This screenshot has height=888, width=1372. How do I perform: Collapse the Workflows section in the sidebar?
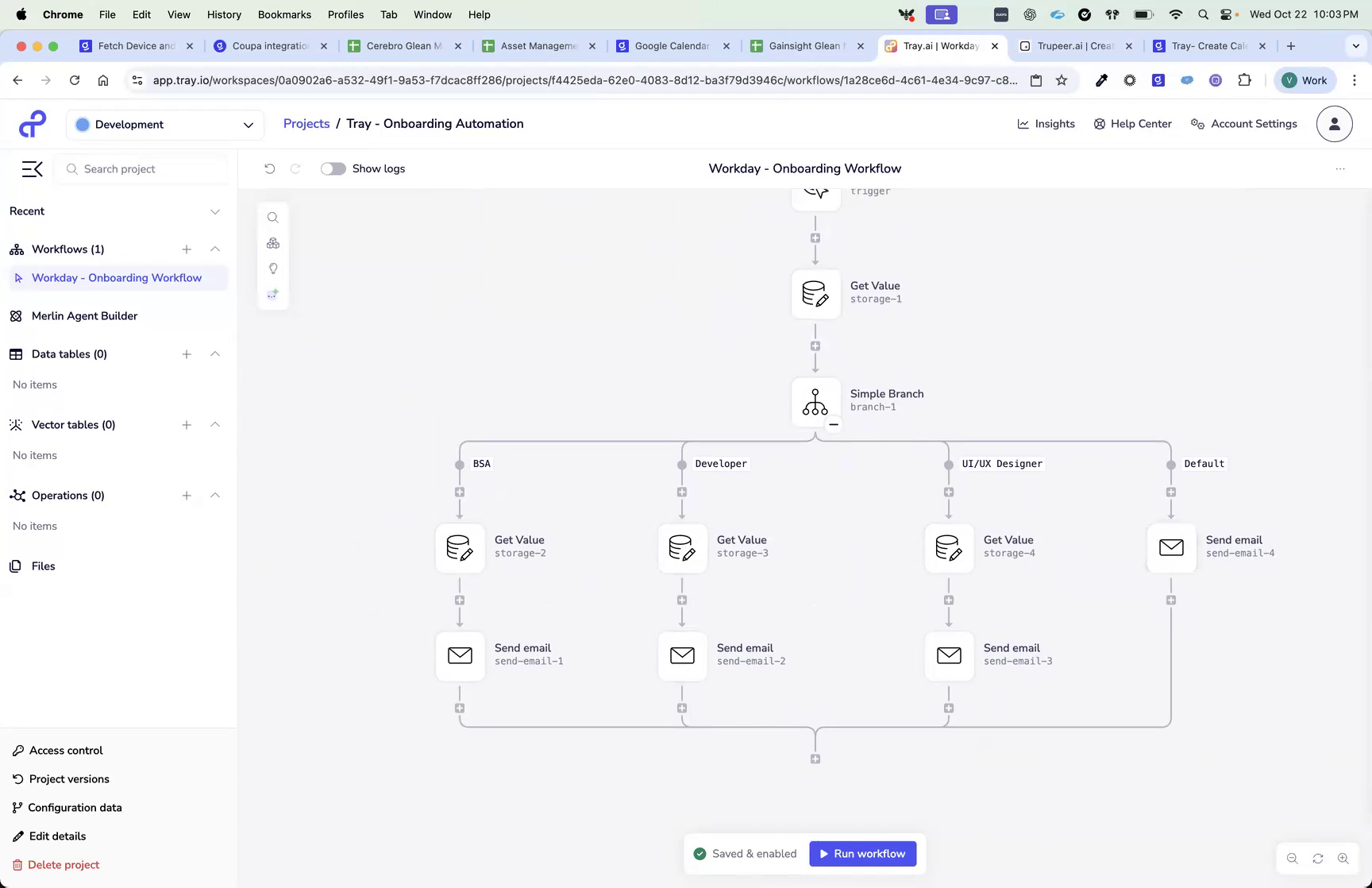click(214, 249)
